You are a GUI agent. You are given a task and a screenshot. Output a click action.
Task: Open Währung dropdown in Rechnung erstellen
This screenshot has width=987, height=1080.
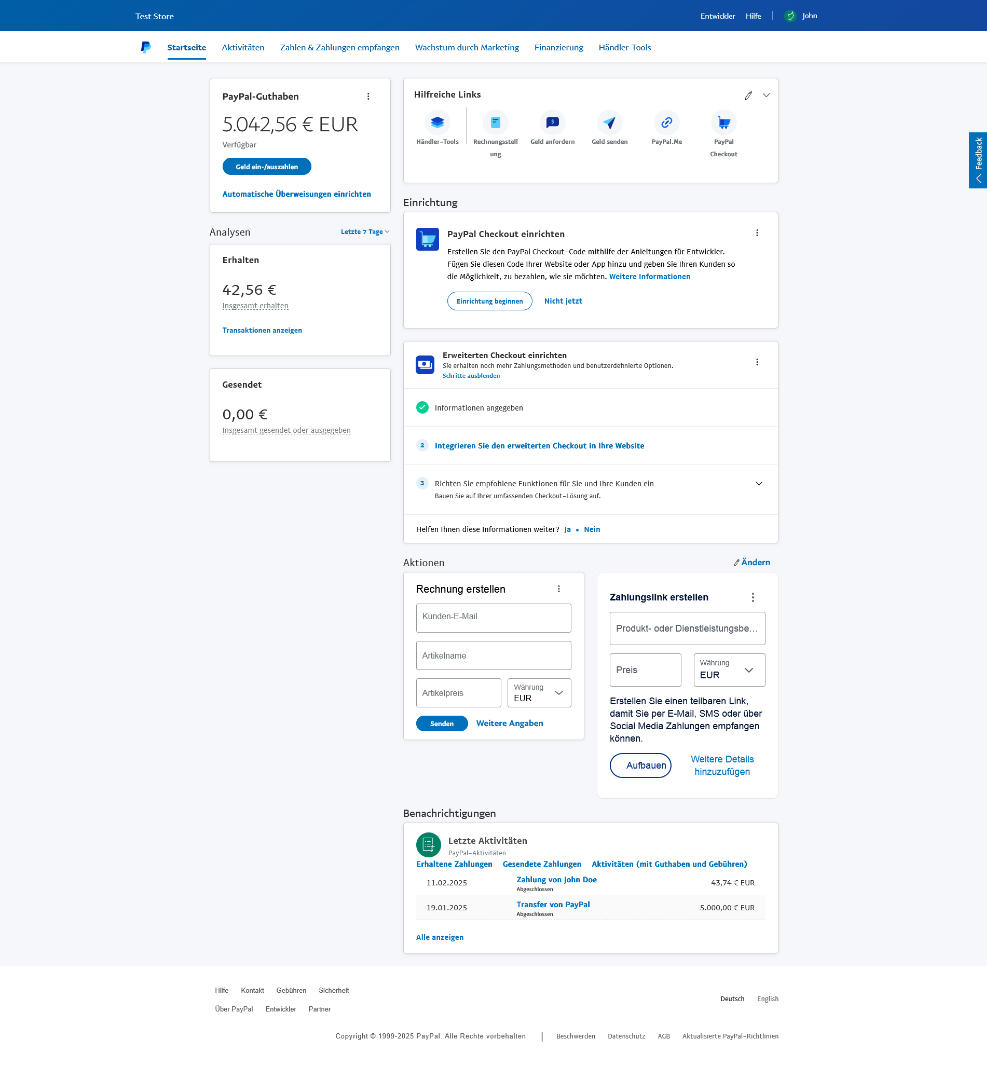(x=539, y=693)
